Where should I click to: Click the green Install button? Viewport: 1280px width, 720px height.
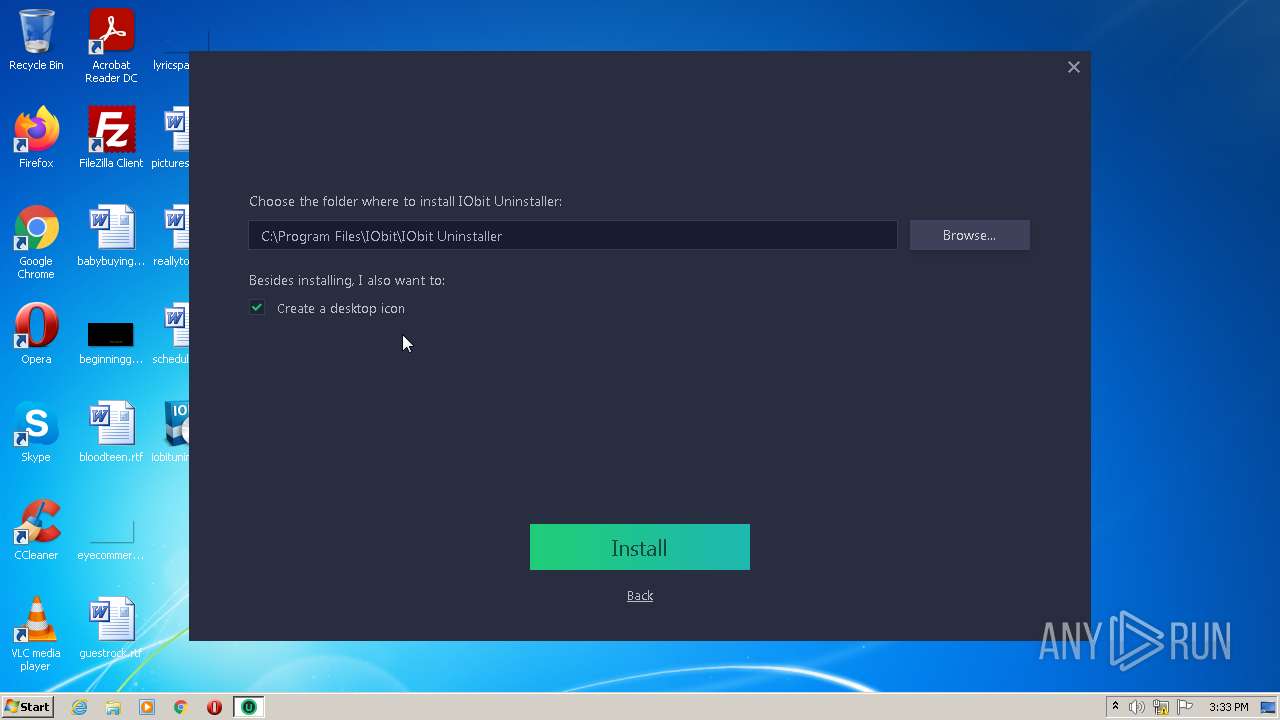pyautogui.click(x=640, y=547)
